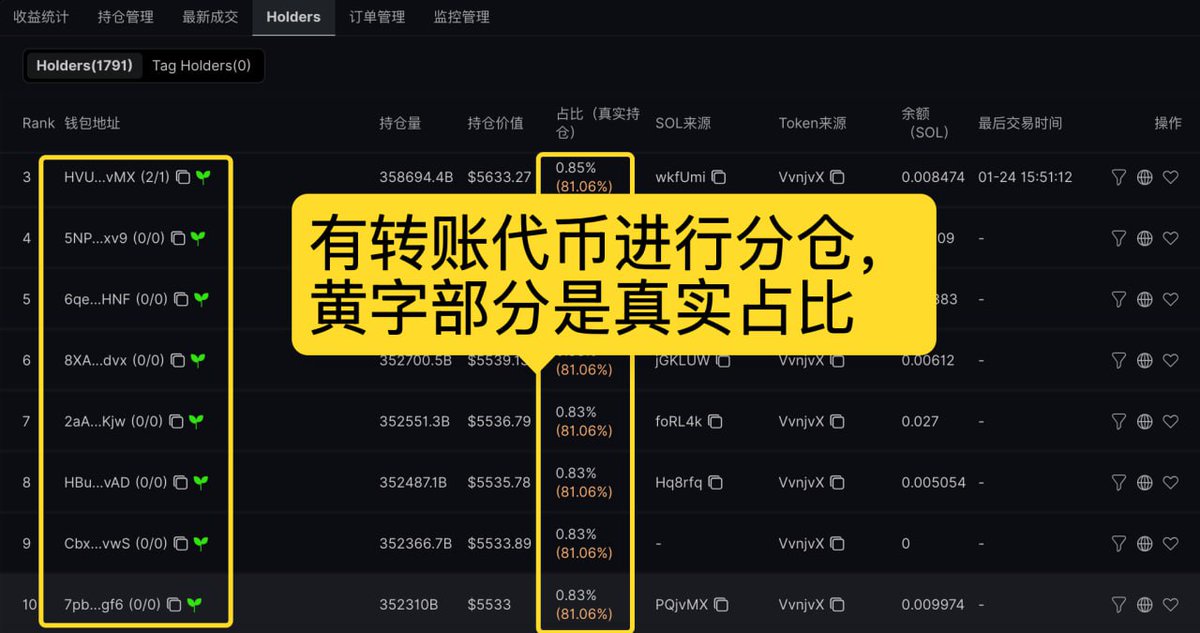Image resolution: width=1200 pixels, height=633 pixels.
Task: Favorite the rank 10 wallet
Action: [x=1171, y=604]
